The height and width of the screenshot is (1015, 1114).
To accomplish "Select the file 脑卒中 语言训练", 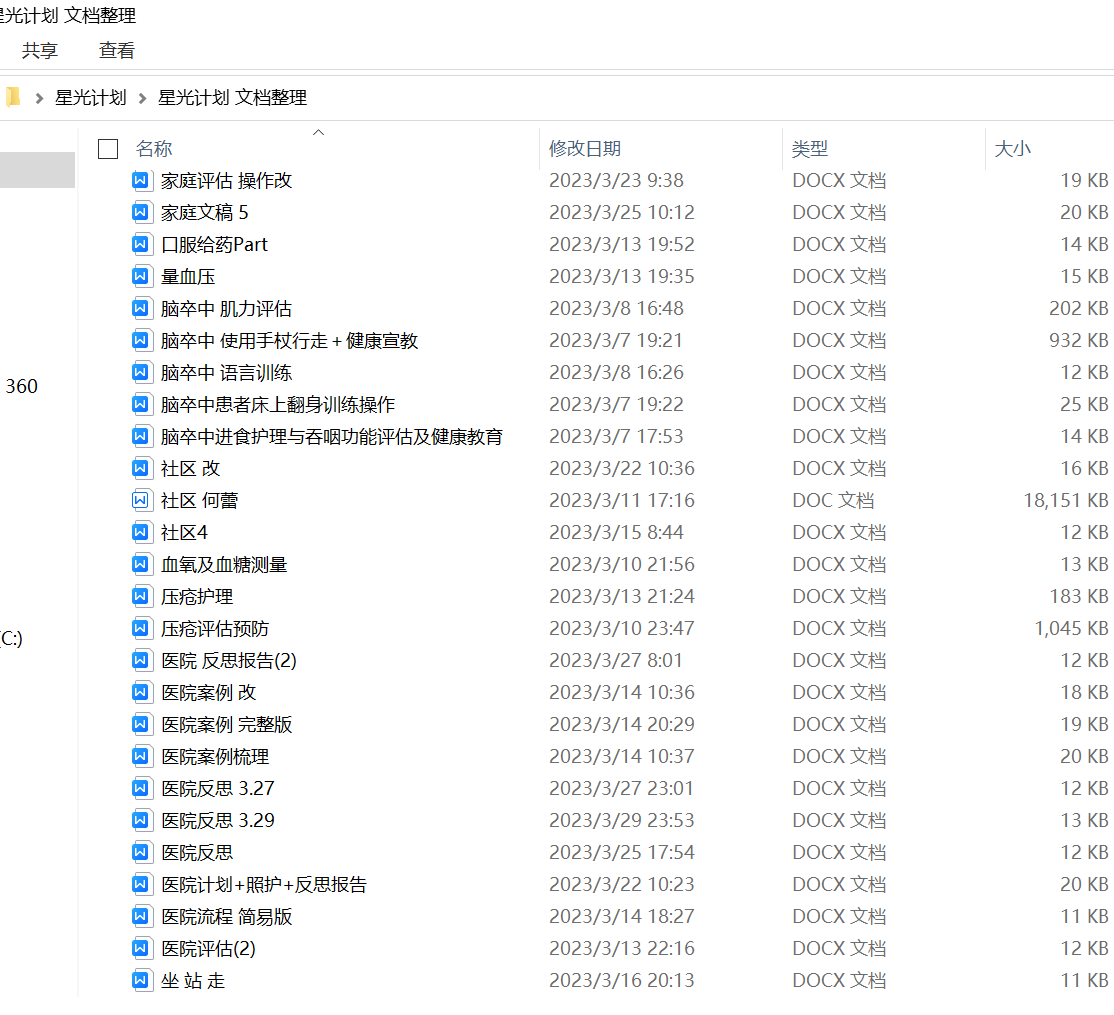I will tap(226, 373).
